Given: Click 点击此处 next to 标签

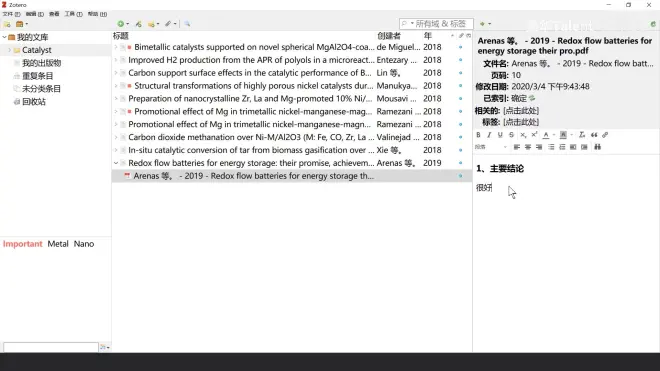Looking at the screenshot, I should pos(521,122).
